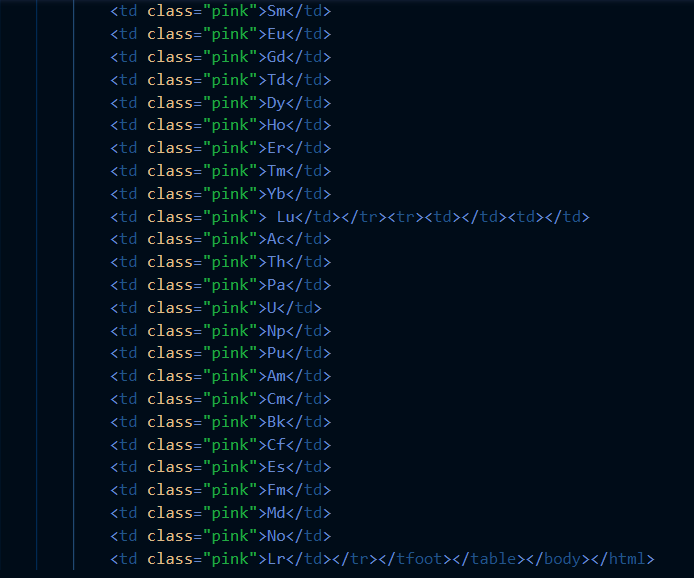Click the code line containing Pa
Image resolution: width=694 pixels, height=578 pixels.
point(220,285)
